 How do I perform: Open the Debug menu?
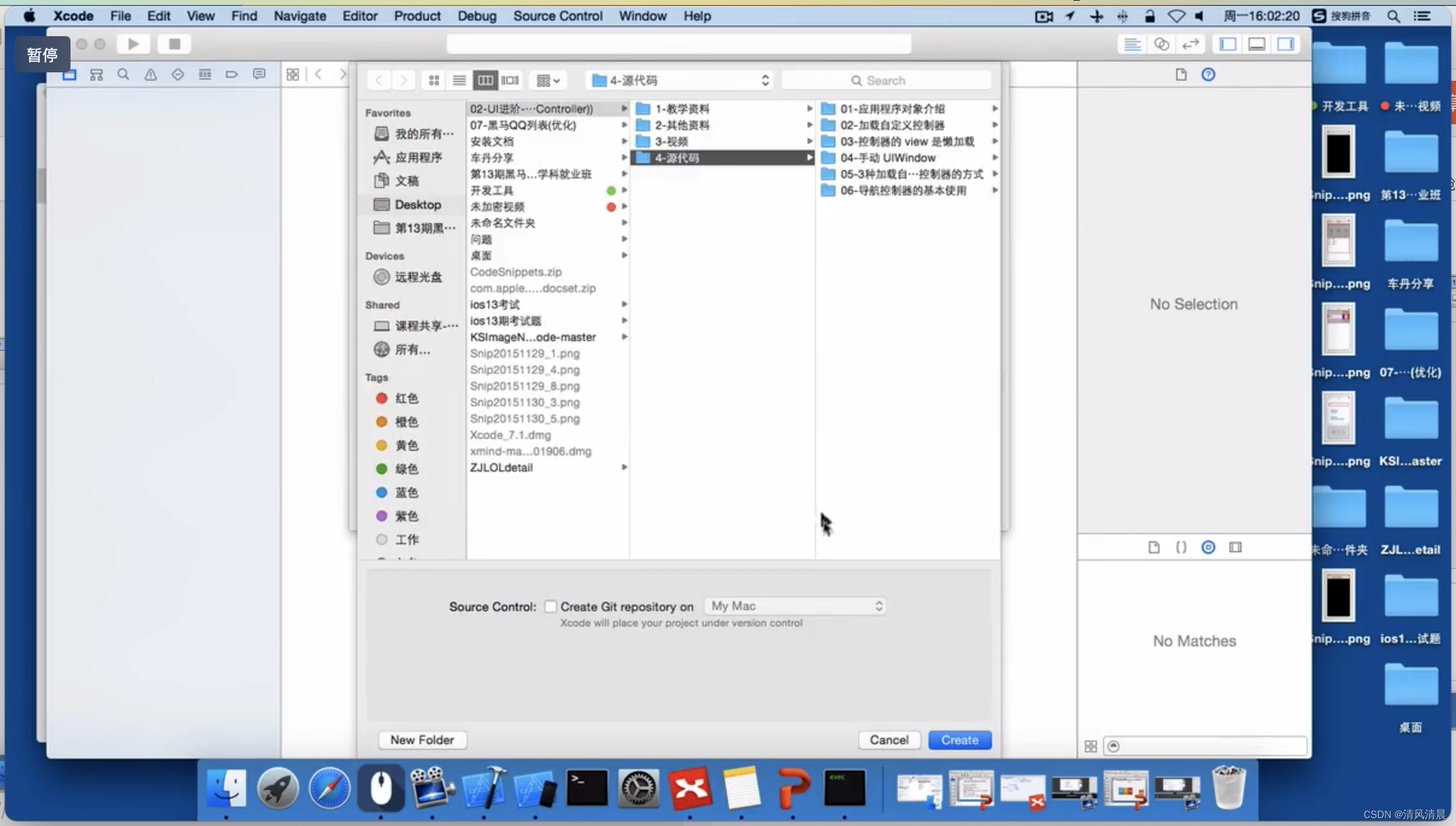tap(477, 16)
